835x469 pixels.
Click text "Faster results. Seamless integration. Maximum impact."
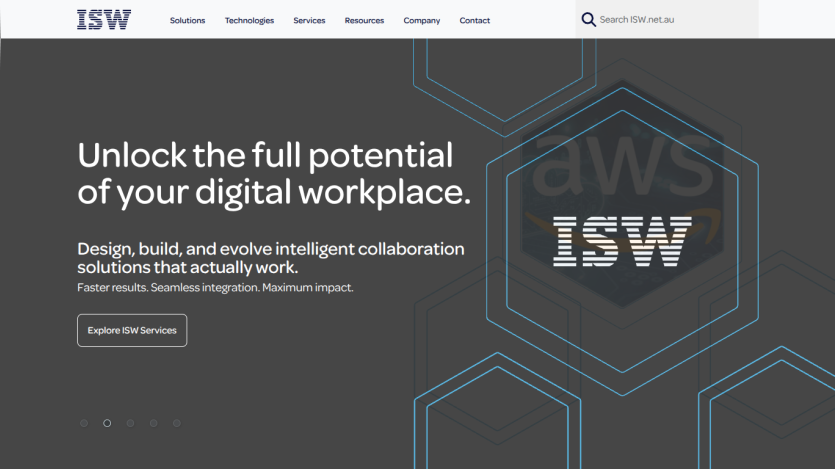[x=215, y=287]
